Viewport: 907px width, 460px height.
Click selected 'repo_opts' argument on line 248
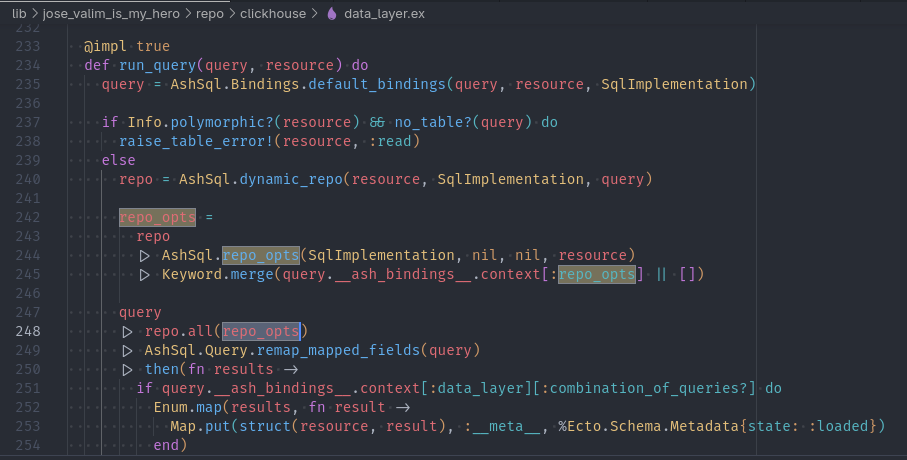coord(261,332)
